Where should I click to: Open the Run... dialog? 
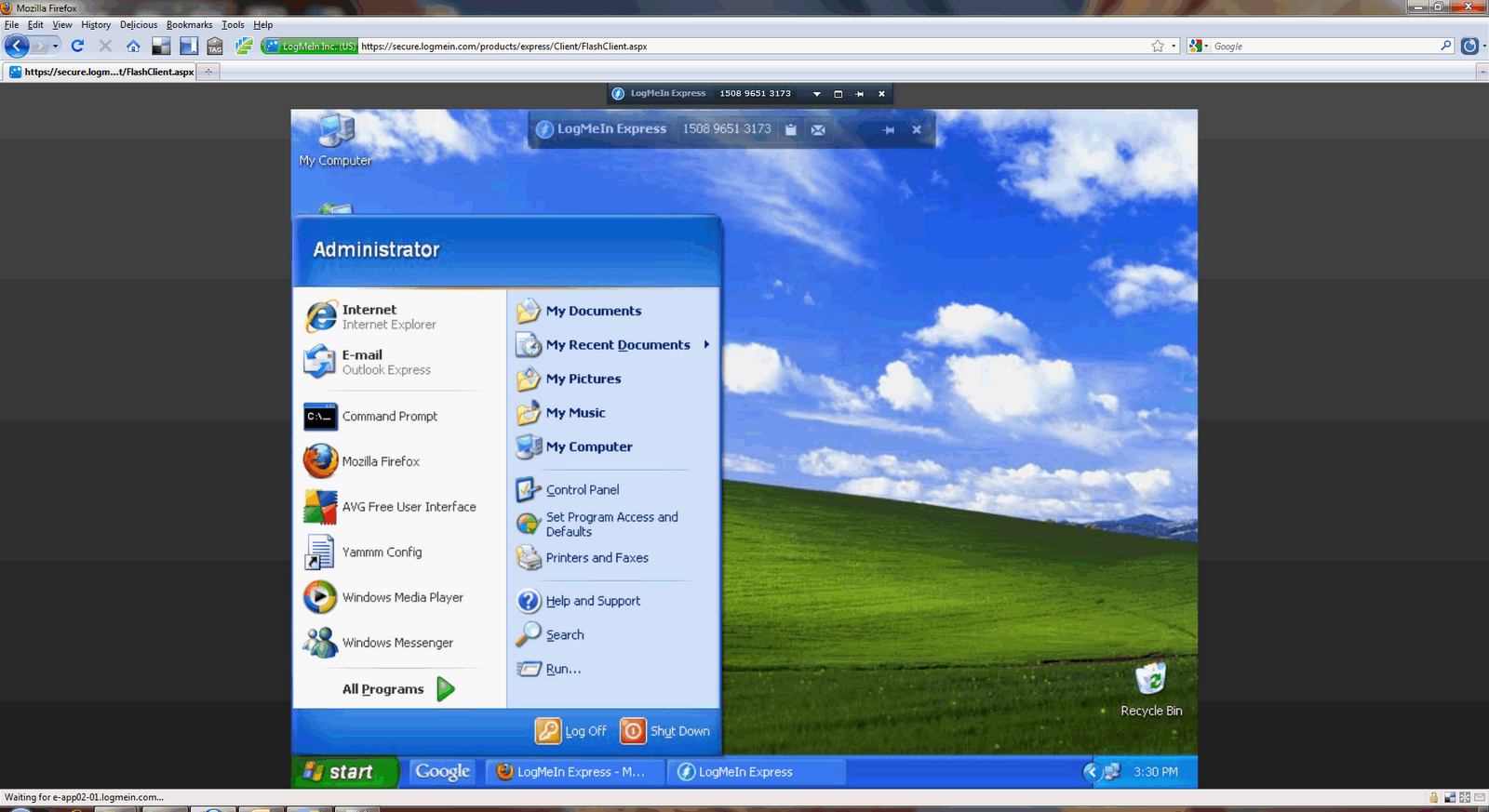[549, 669]
